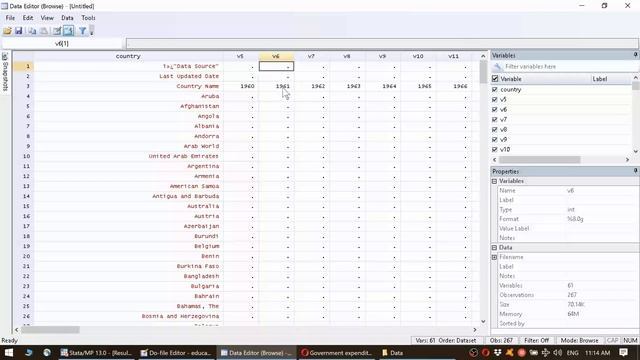Open the Data menu
The height and width of the screenshot is (360, 640).
click(x=67, y=18)
